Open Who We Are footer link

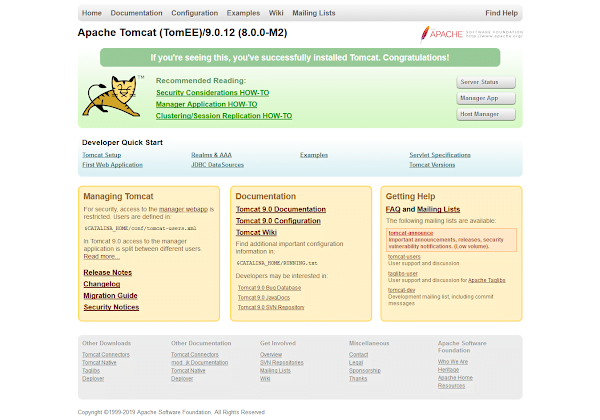click(x=453, y=362)
